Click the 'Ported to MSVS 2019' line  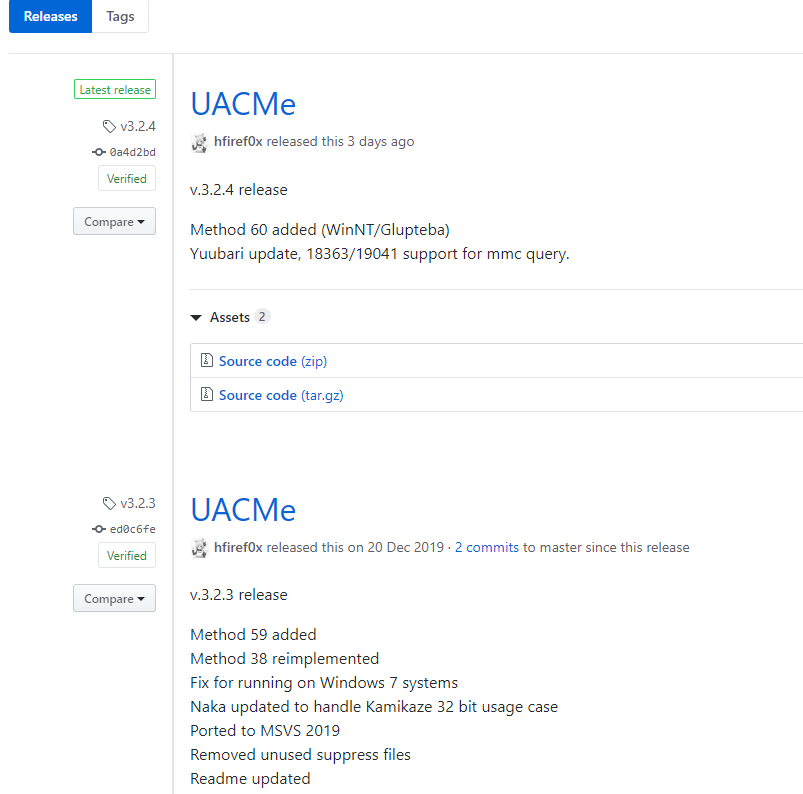click(x=265, y=731)
